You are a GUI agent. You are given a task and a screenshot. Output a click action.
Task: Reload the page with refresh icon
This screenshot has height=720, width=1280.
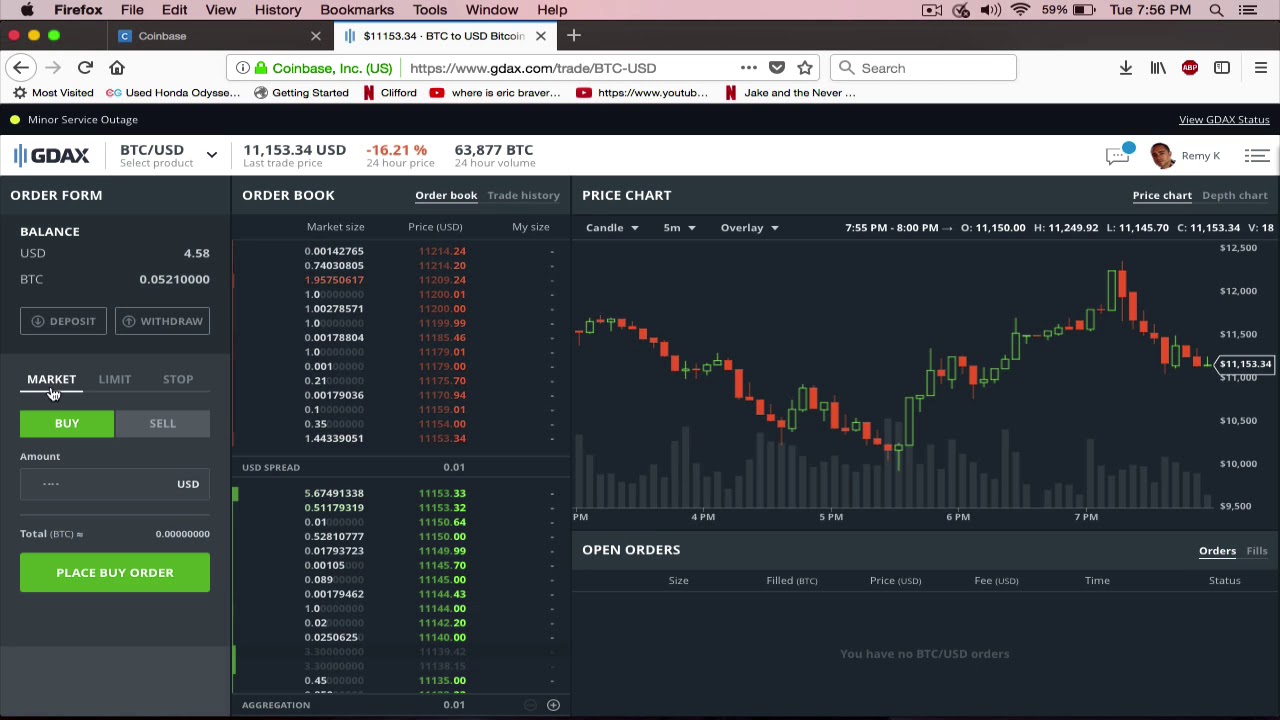(x=85, y=68)
